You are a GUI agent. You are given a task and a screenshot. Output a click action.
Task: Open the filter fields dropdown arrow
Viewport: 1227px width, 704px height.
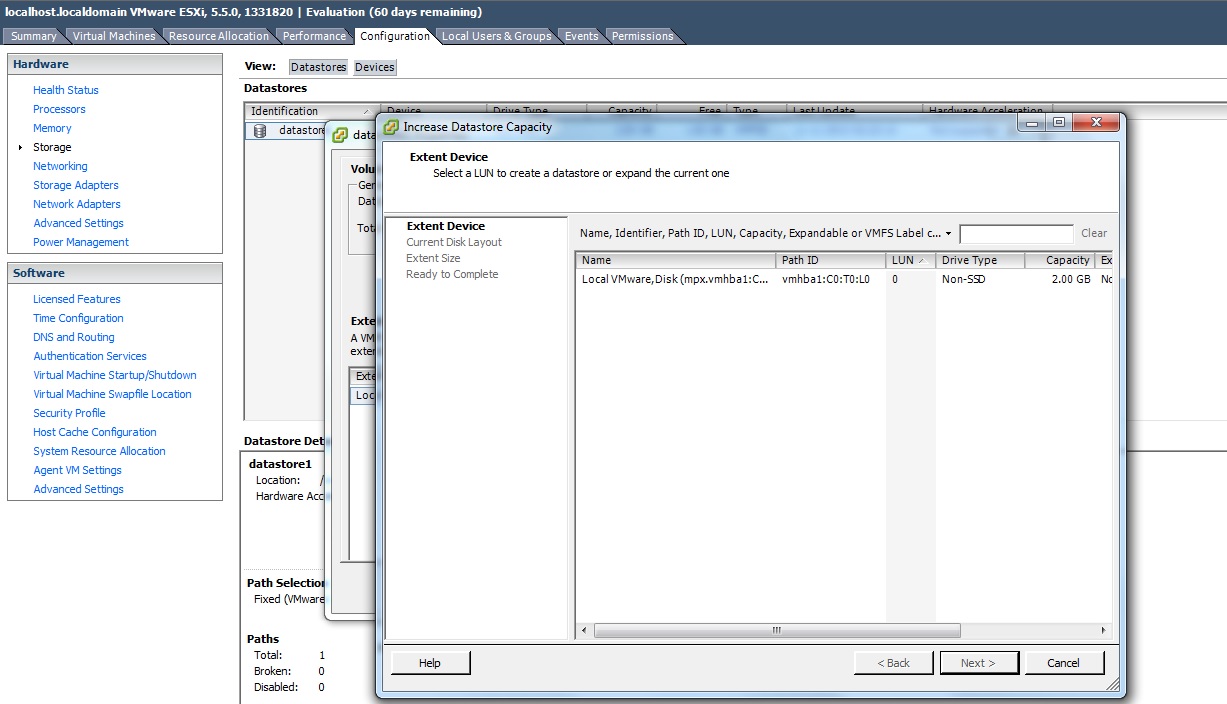tap(948, 234)
